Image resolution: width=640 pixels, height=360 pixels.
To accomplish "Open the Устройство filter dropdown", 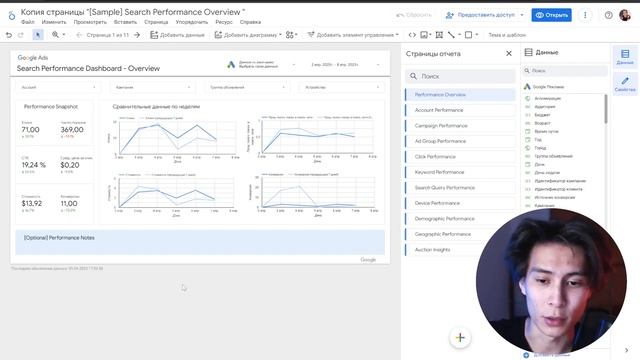I will (342, 87).
